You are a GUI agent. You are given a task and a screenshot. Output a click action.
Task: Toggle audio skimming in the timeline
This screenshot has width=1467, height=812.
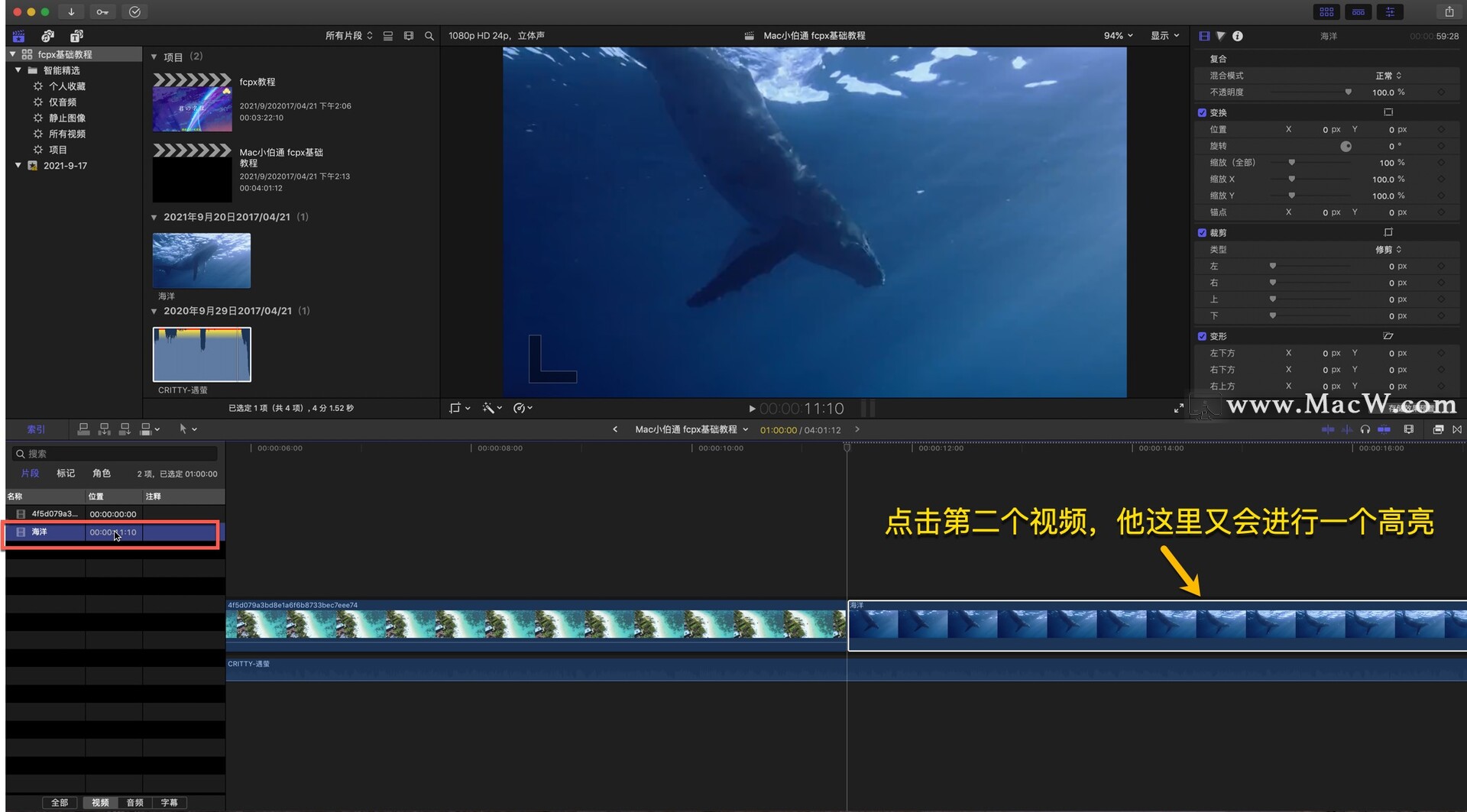[1347, 429]
